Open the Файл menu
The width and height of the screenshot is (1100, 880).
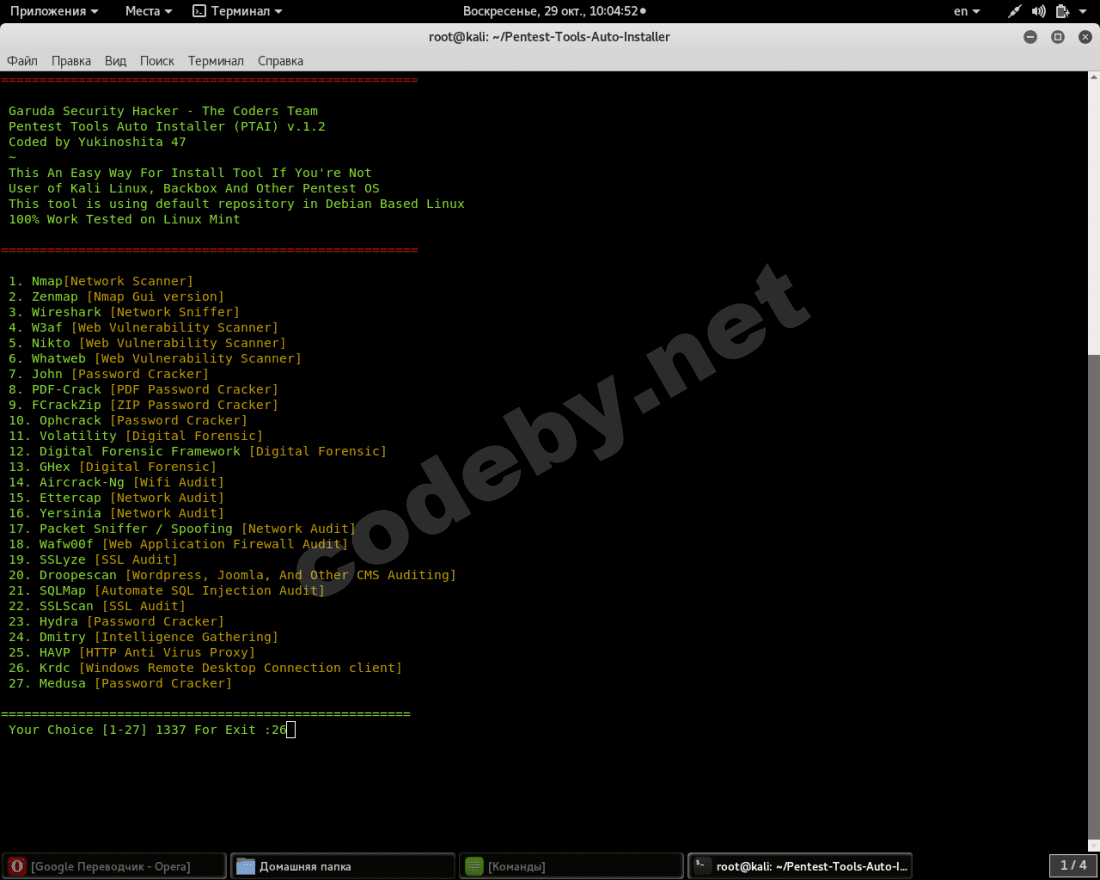point(22,61)
